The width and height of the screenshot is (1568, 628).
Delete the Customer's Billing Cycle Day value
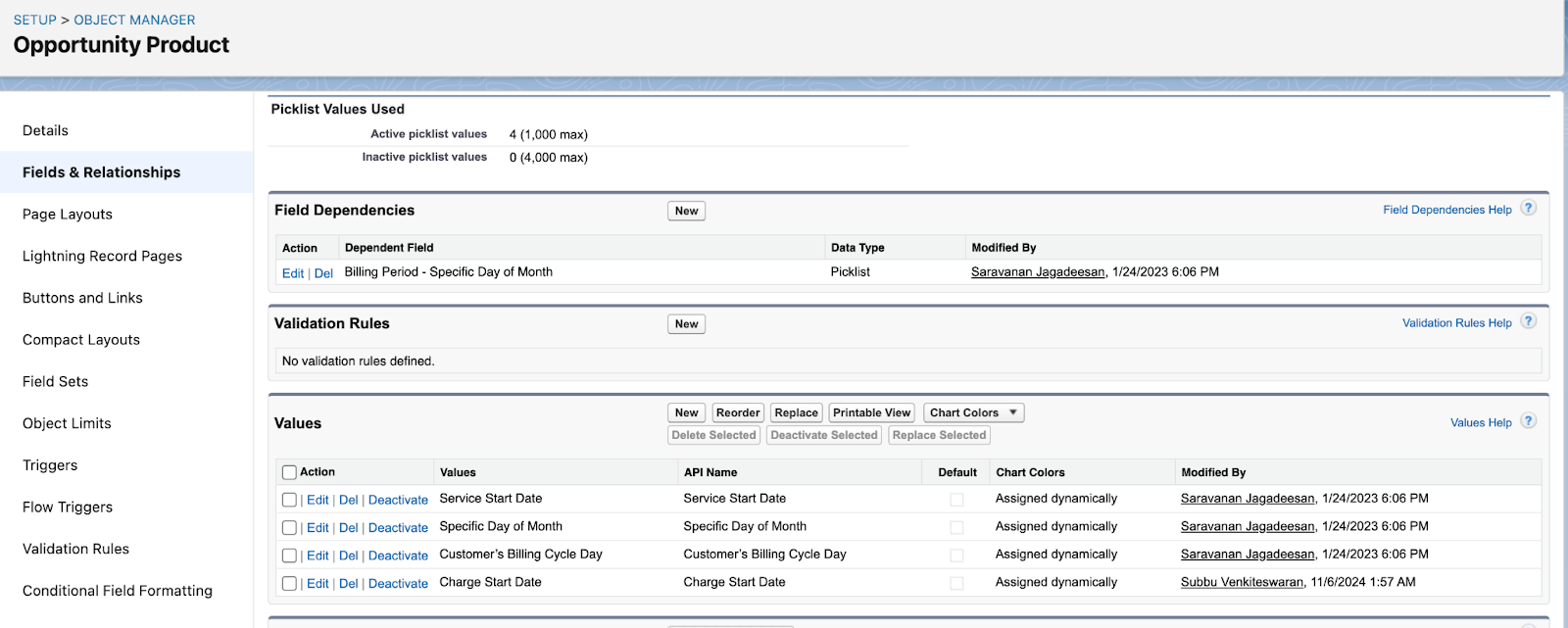click(x=348, y=556)
